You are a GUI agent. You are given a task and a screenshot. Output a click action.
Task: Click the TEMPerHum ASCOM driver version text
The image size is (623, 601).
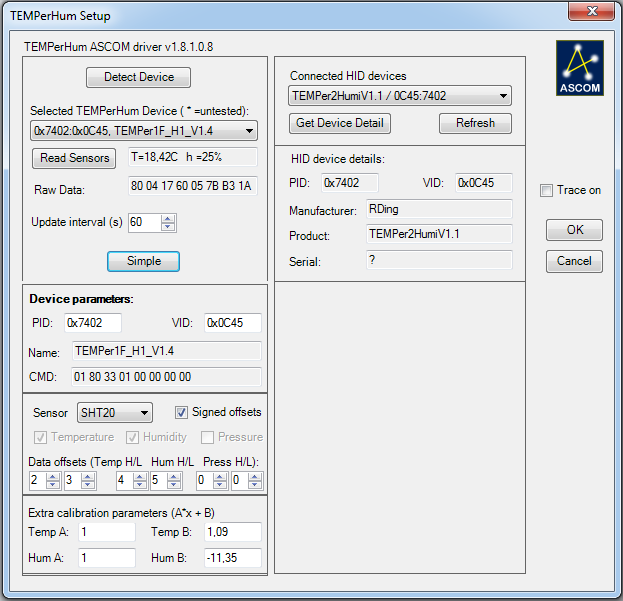(118, 47)
